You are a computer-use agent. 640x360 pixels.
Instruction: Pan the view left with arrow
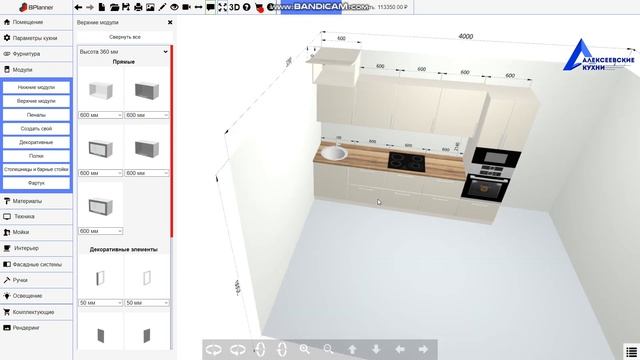tap(400, 349)
